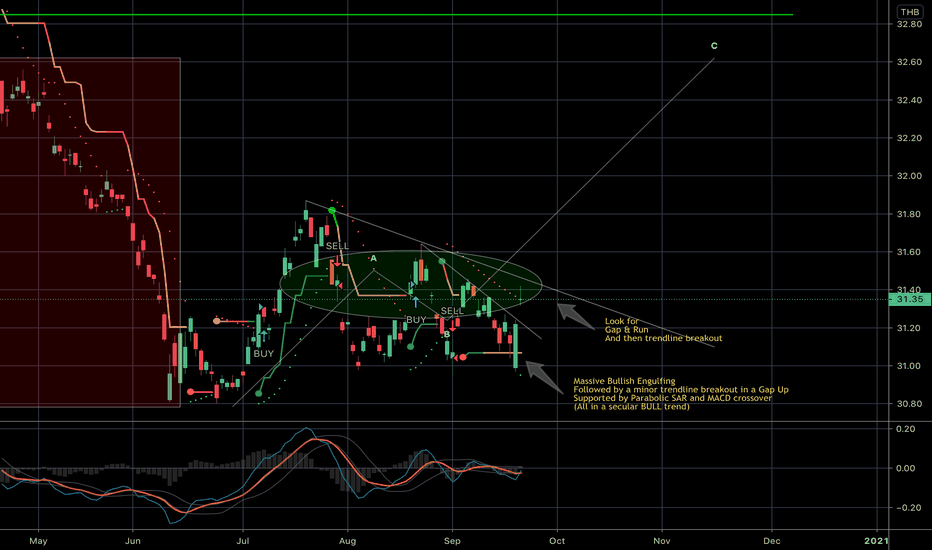This screenshot has width=932, height=550.
Task: Click the SELL signal label near late July peak
Action: (337, 246)
